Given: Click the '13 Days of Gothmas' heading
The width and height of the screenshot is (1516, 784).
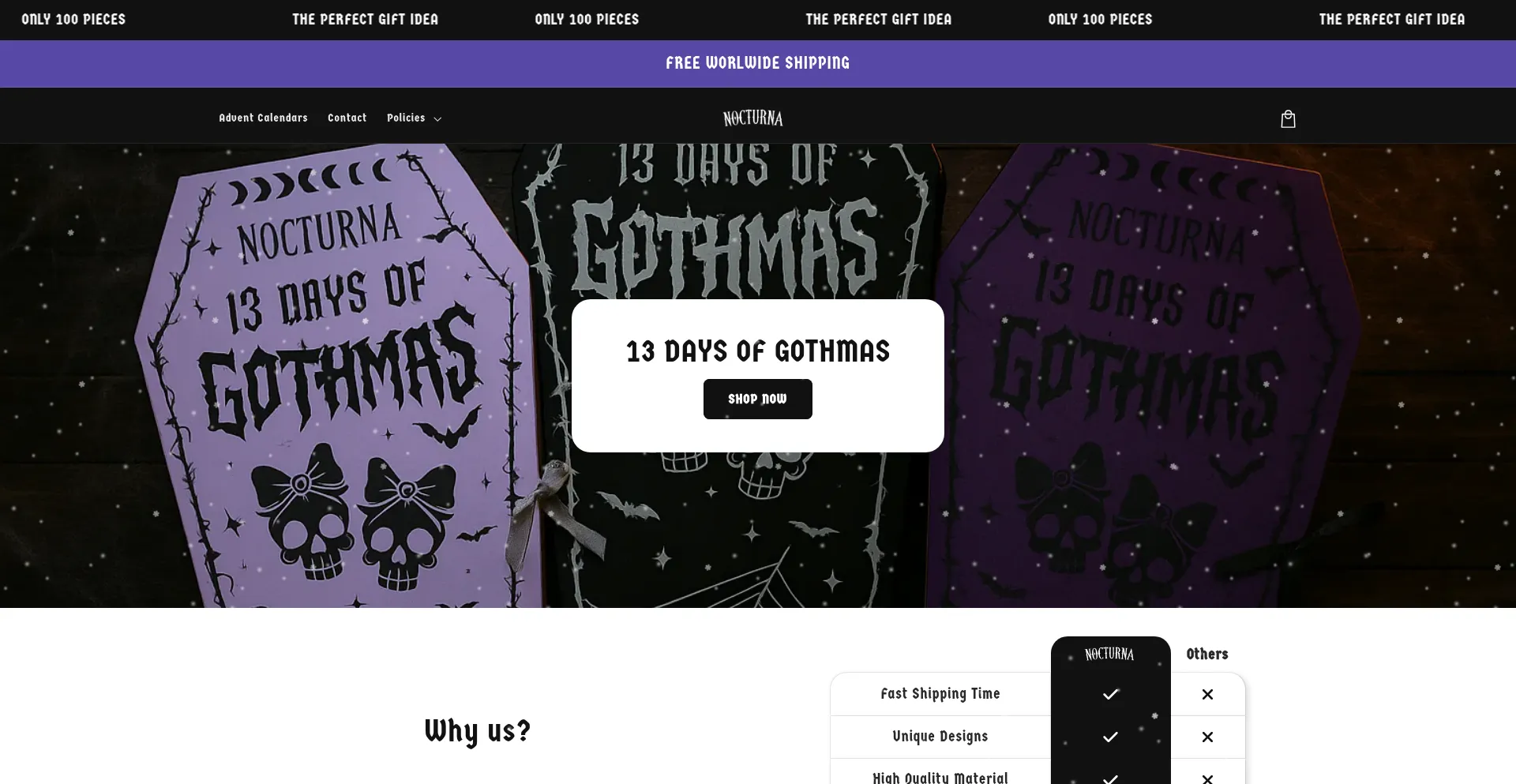Looking at the screenshot, I should [758, 351].
